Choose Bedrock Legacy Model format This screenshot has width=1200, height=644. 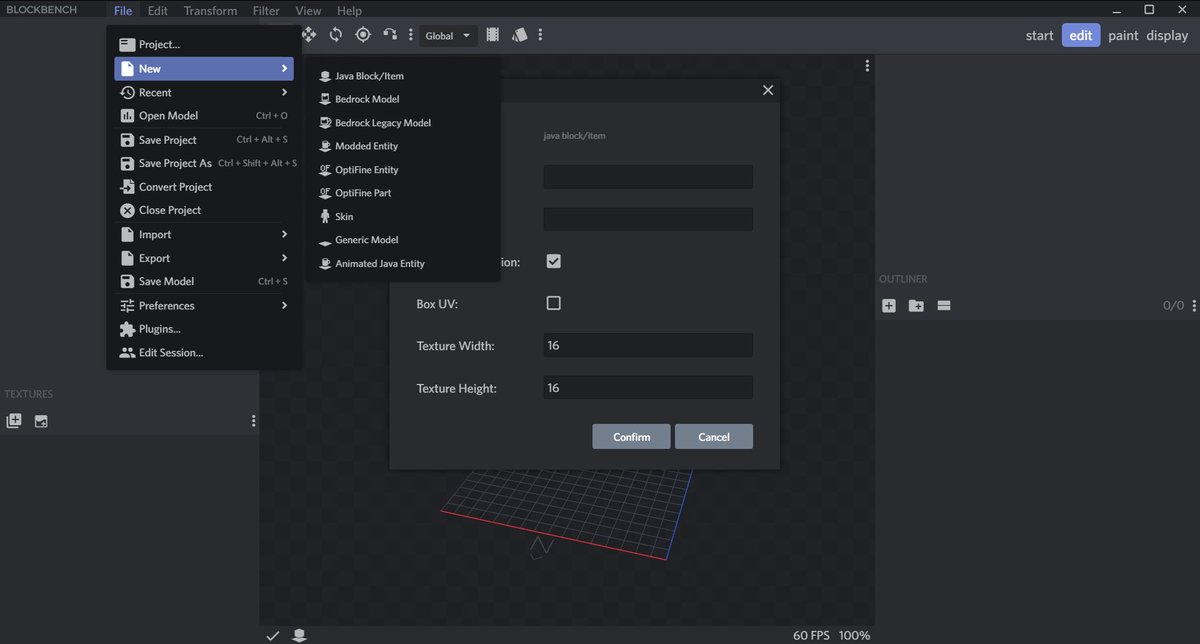[x=403, y=123]
